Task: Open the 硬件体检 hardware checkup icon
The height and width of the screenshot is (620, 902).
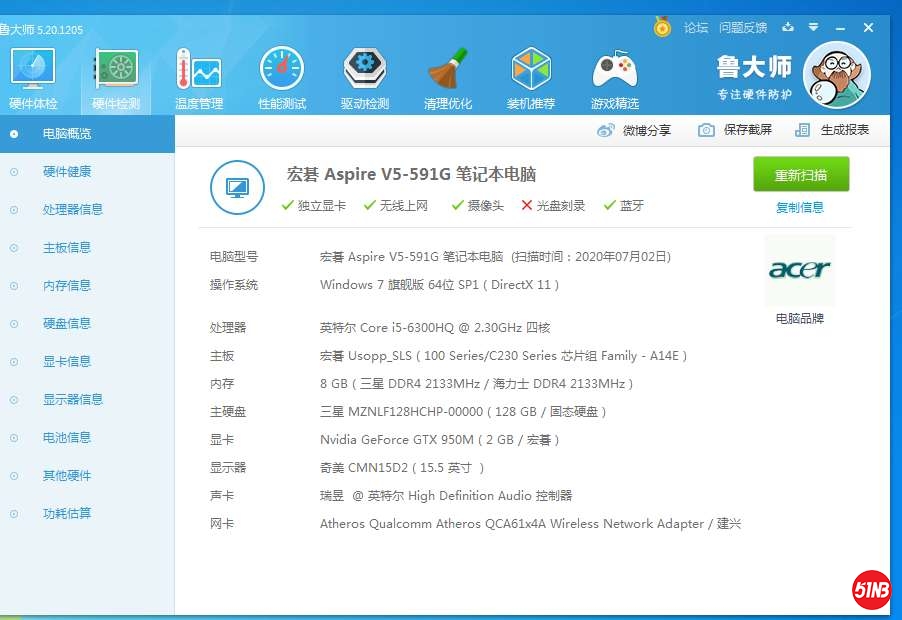Action: point(33,70)
